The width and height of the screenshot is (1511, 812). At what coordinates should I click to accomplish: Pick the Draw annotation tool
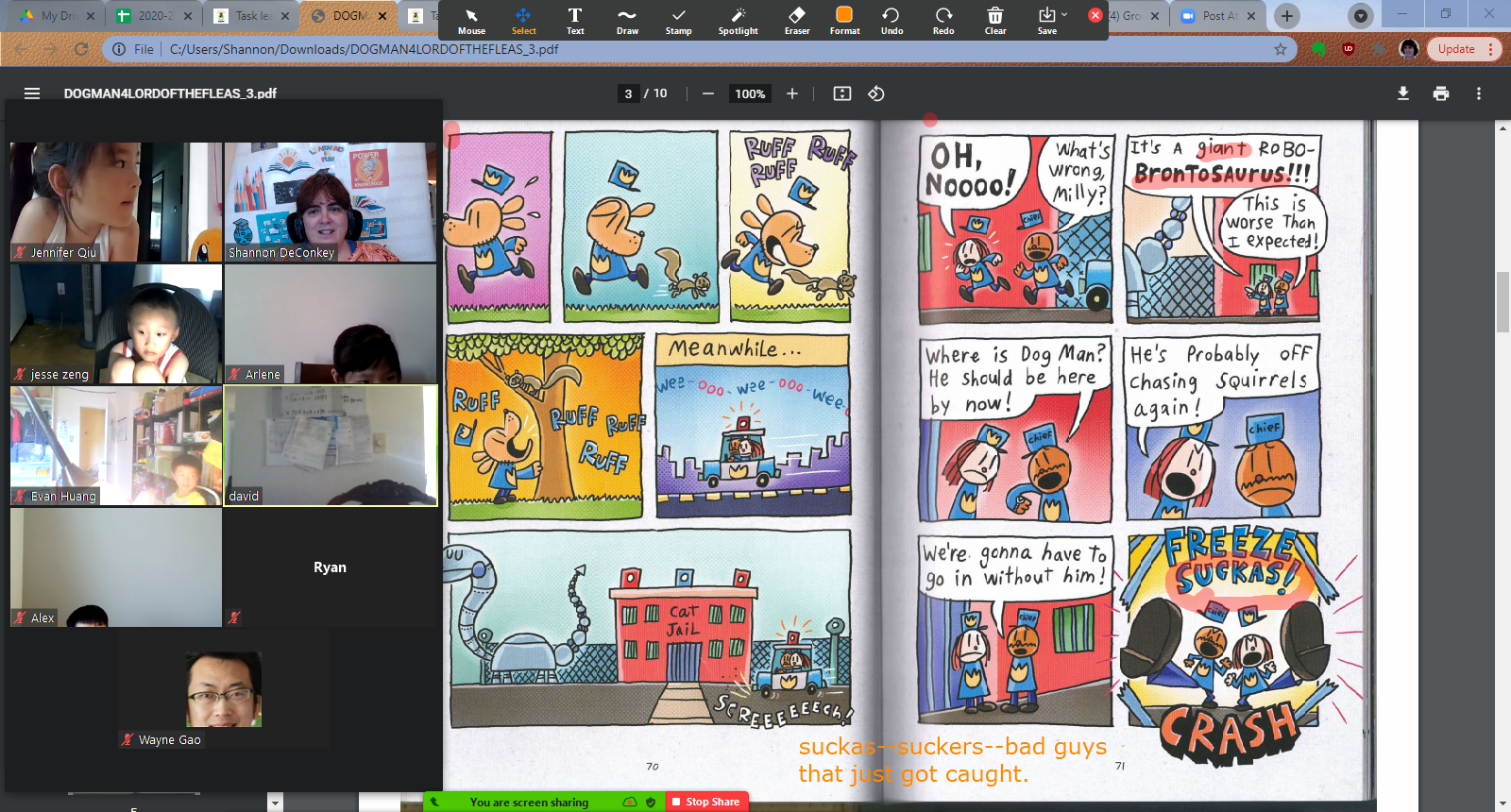(x=627, y=21)
